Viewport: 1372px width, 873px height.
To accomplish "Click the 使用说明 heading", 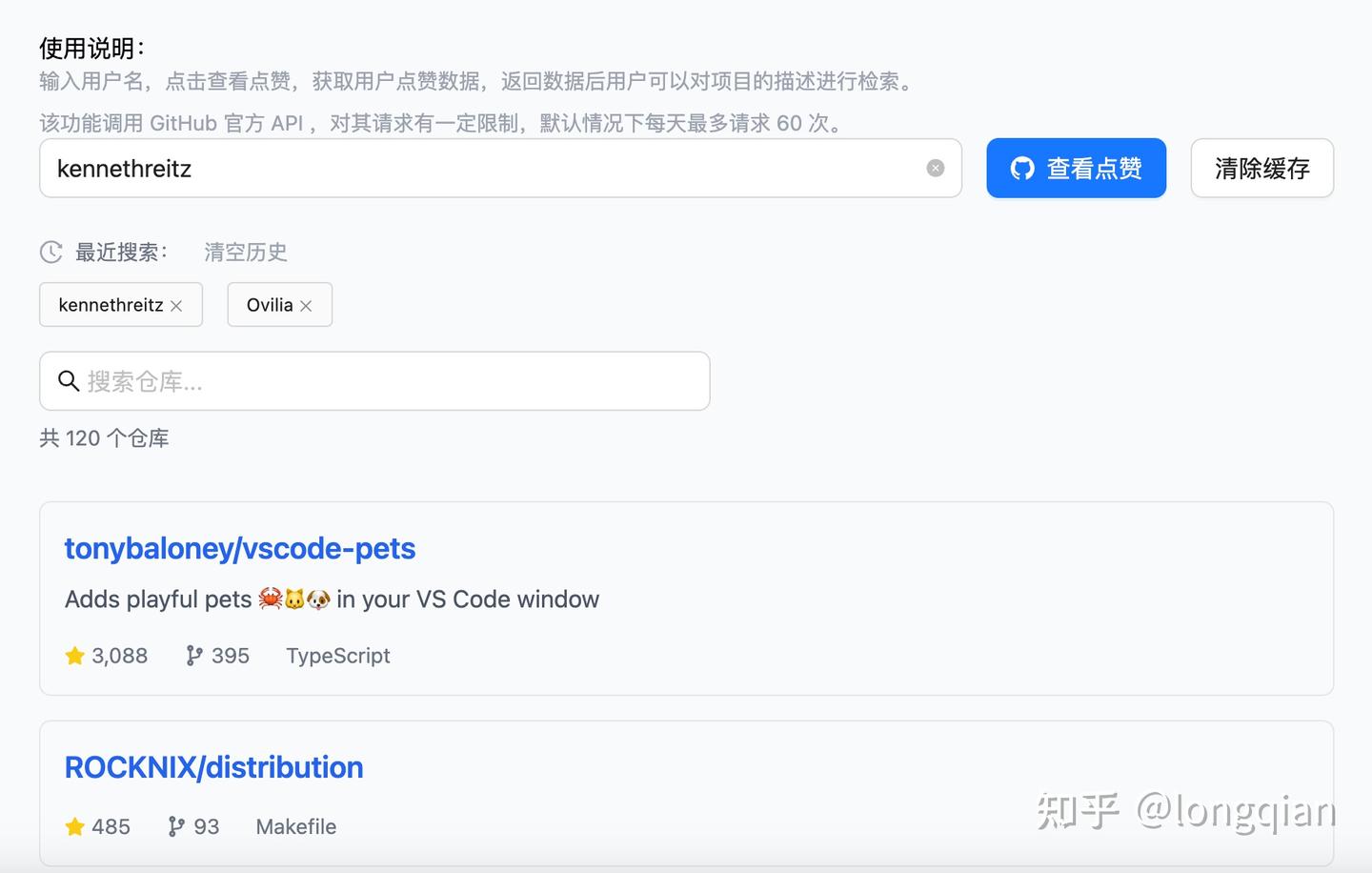I will pos(92,48).
